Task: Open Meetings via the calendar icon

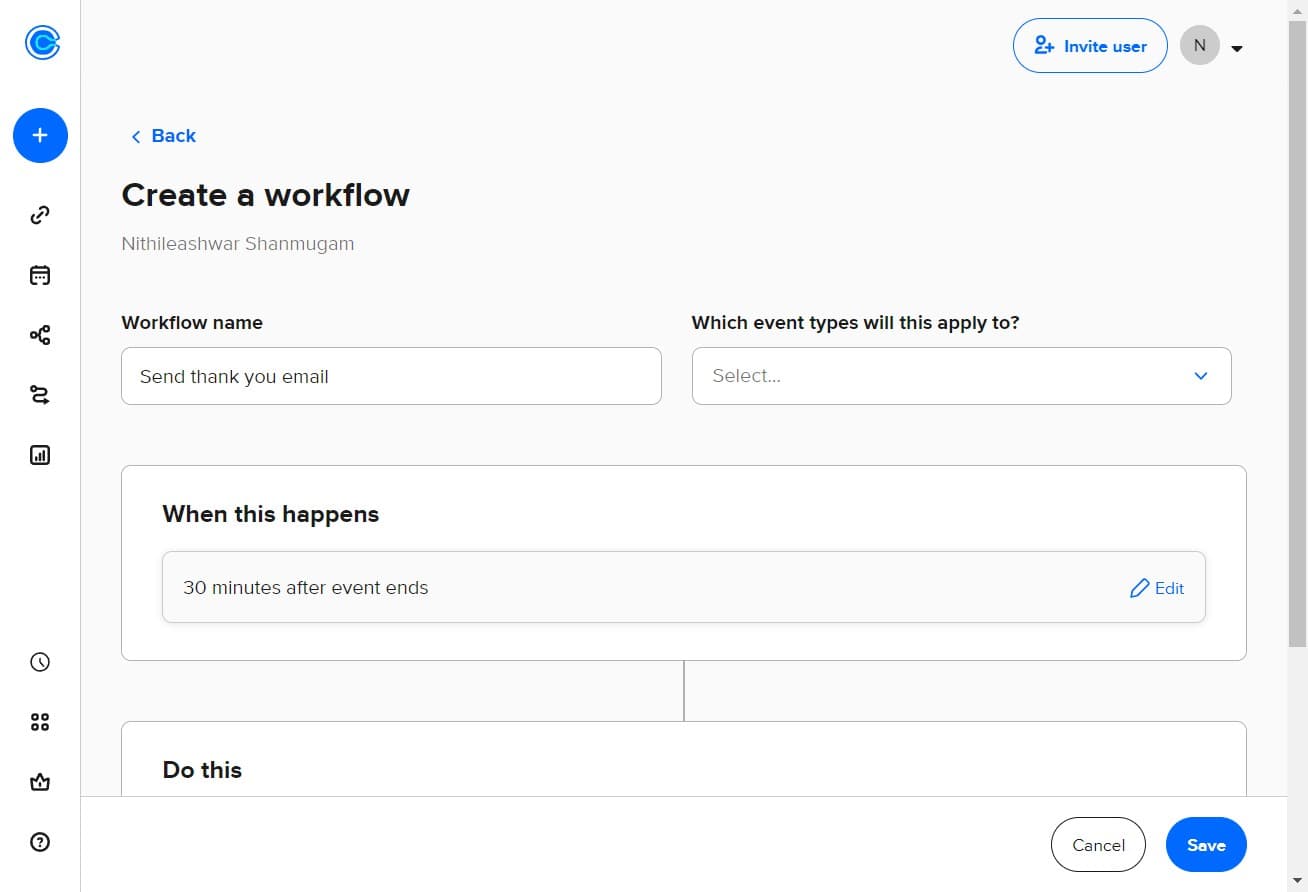Action: [40, 275]
